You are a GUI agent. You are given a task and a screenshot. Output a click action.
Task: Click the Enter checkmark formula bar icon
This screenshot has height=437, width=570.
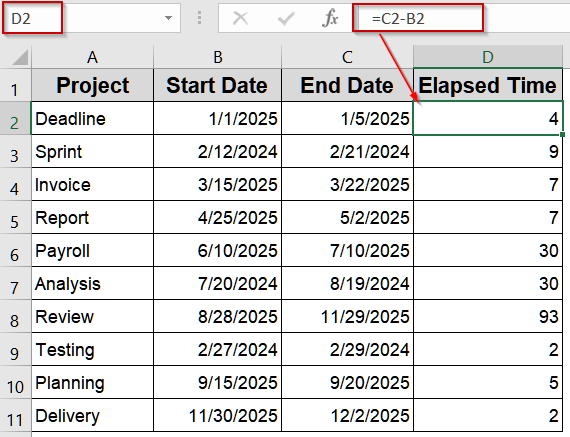(286, 18)
